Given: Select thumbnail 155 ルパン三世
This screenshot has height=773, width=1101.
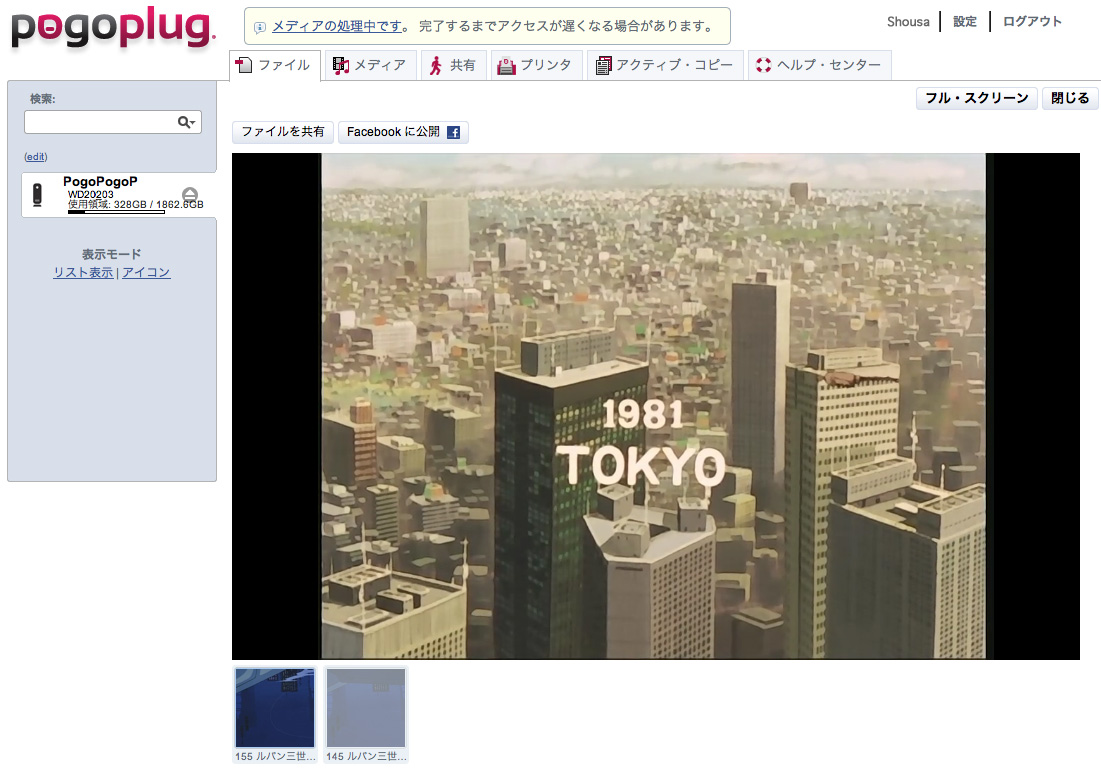Looking at the screenshot, I should coord(275,714).
